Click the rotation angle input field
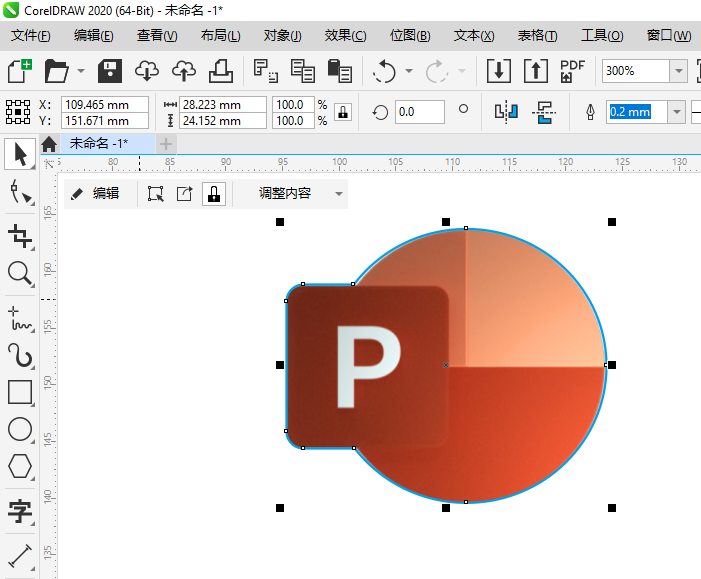Screen dimensions: 701x579 point(419,112)
